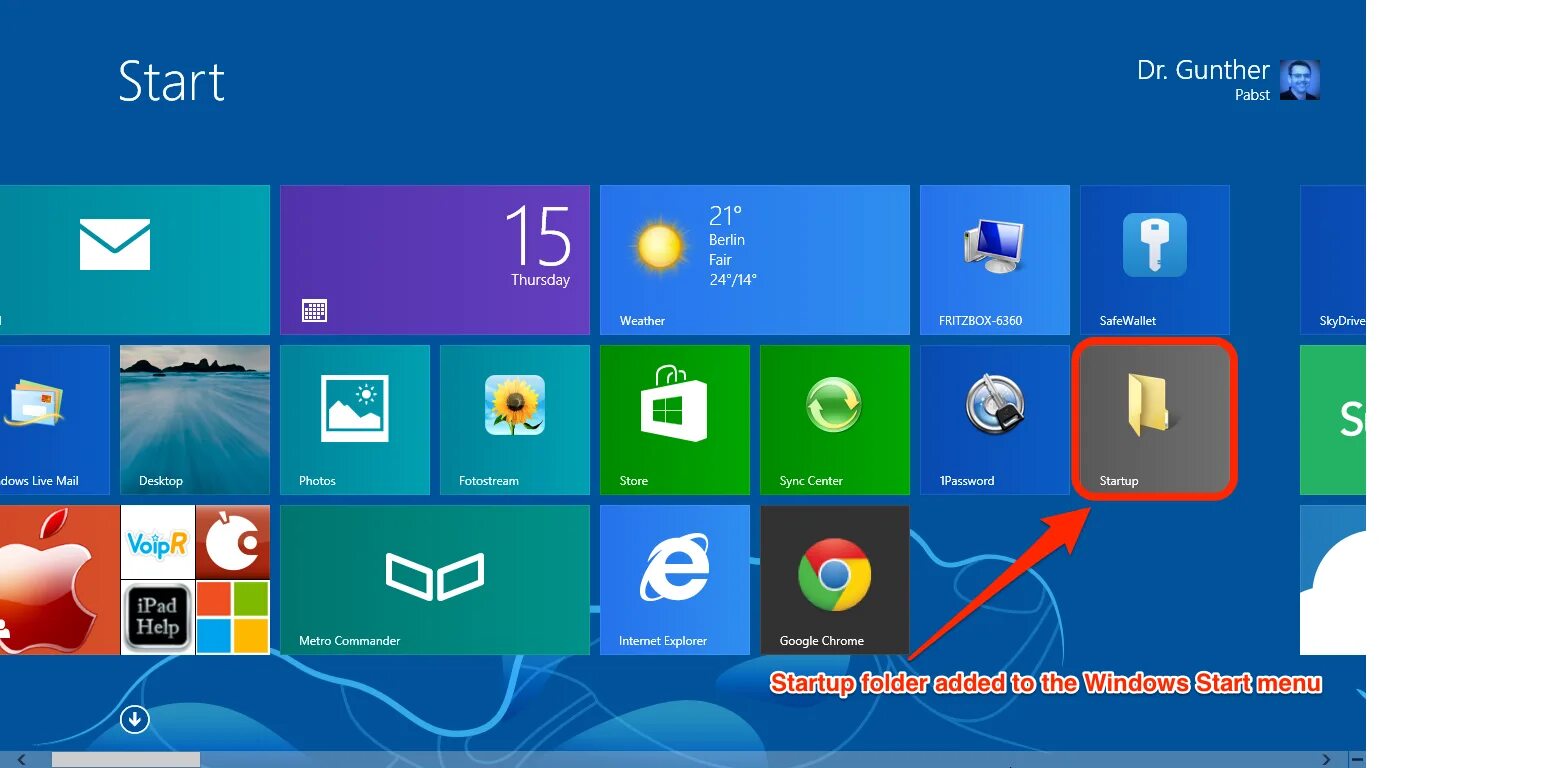Image resolution: width=1568 pixels, height=768 pixels.
Task: Launch Internet Explorer tile
Action: pyautogui.click(x=675, y=580)
